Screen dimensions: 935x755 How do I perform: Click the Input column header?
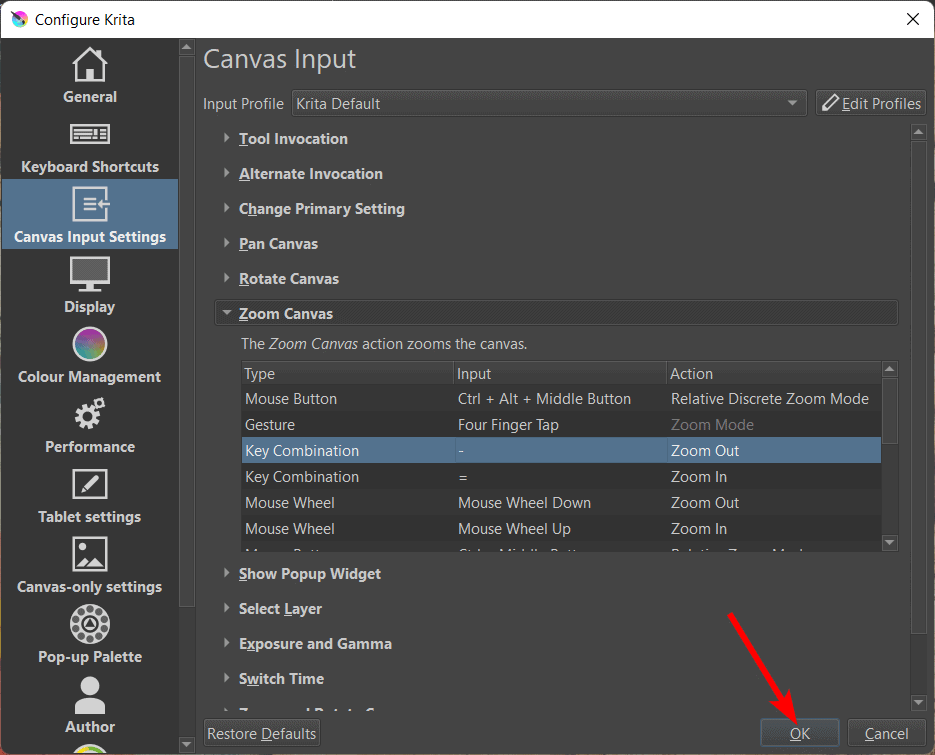pos(560,374)
